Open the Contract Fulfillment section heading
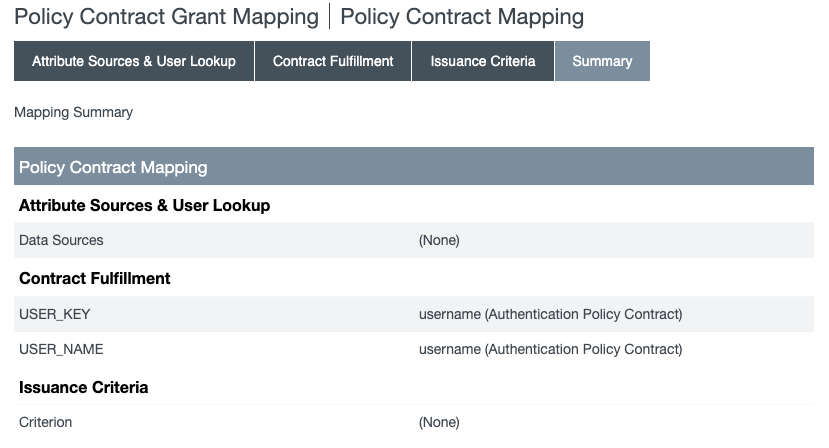 click(95, 279)
